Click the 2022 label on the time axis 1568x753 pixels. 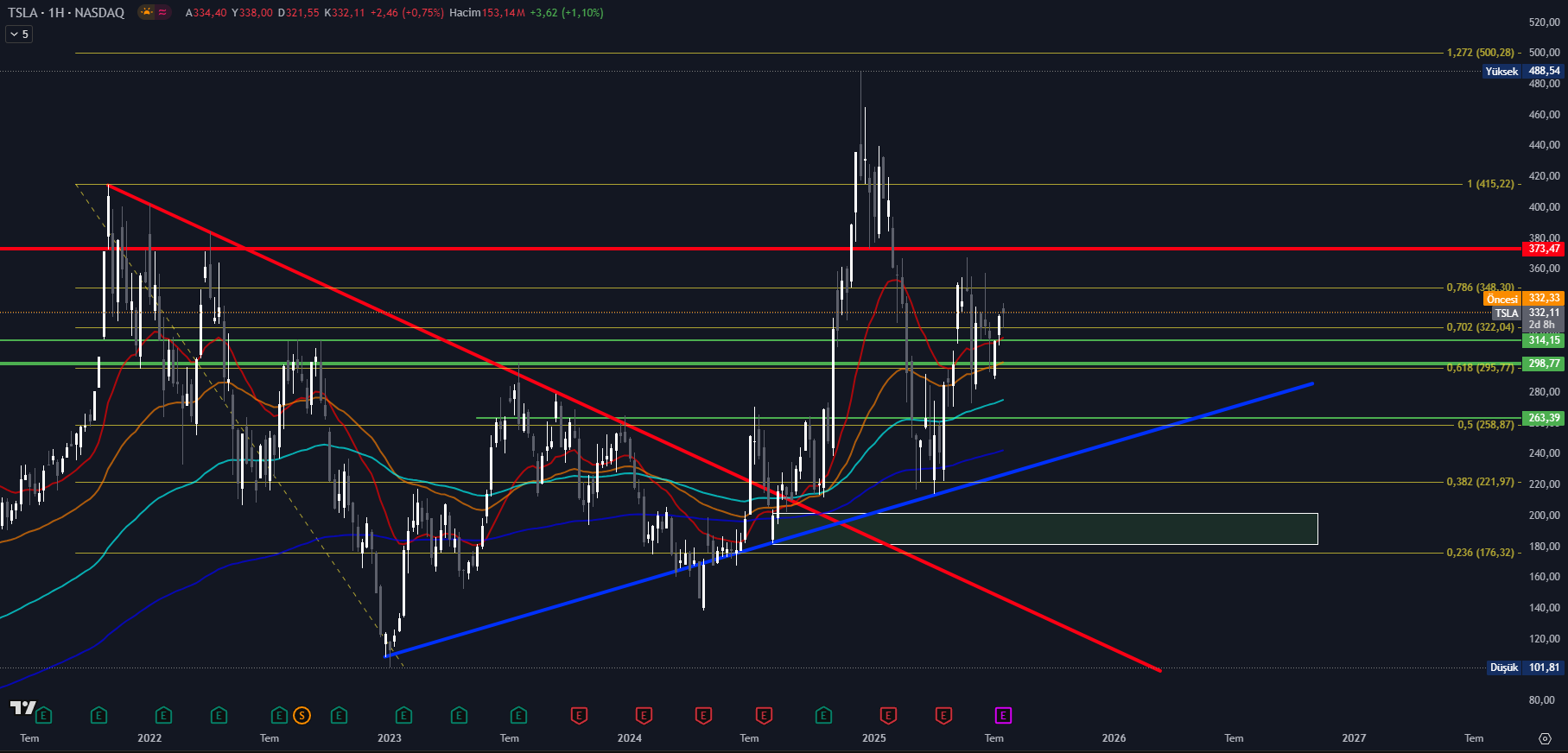(149, 738)
